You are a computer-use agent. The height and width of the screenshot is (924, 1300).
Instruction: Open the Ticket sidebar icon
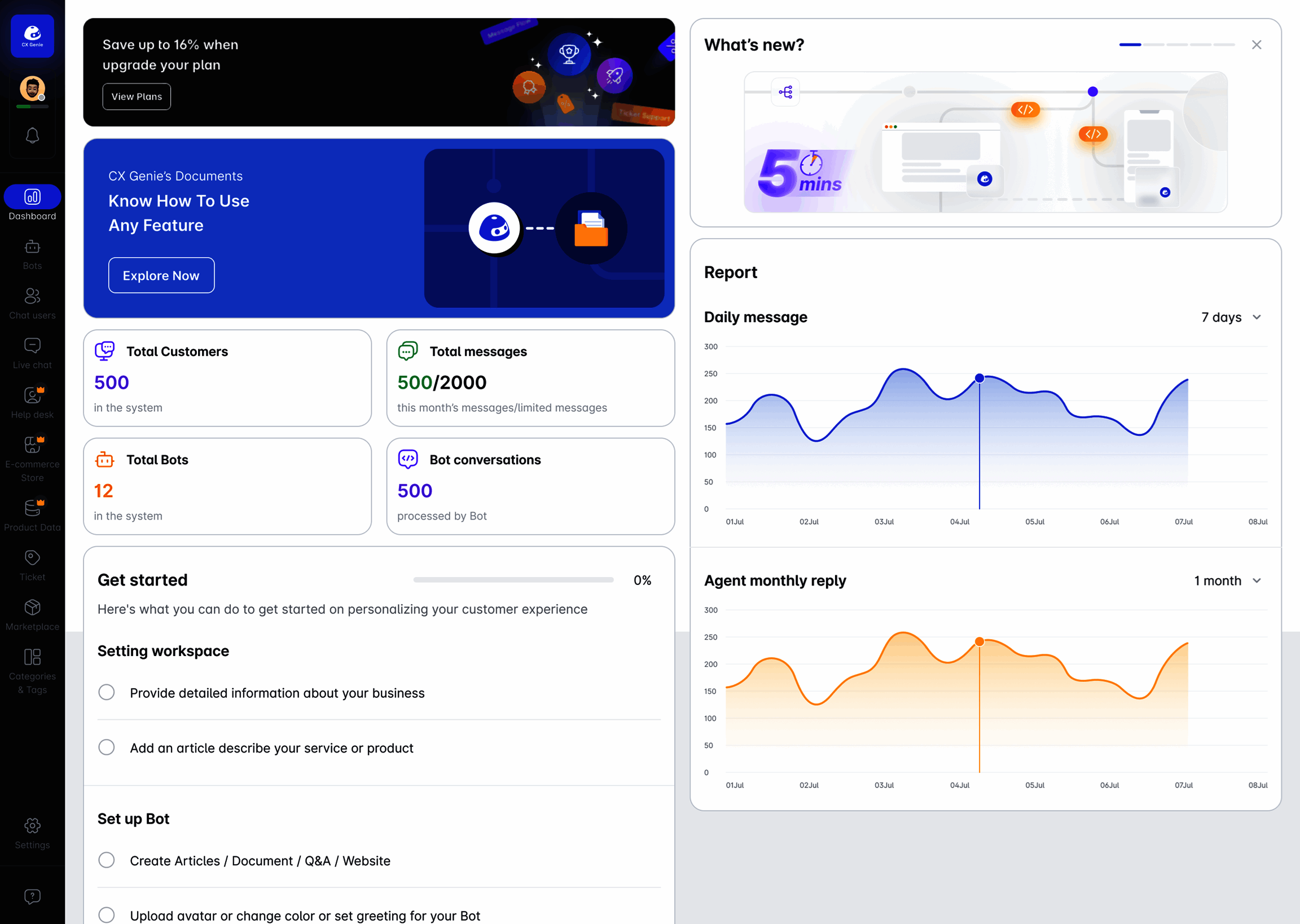coord(32,566)
